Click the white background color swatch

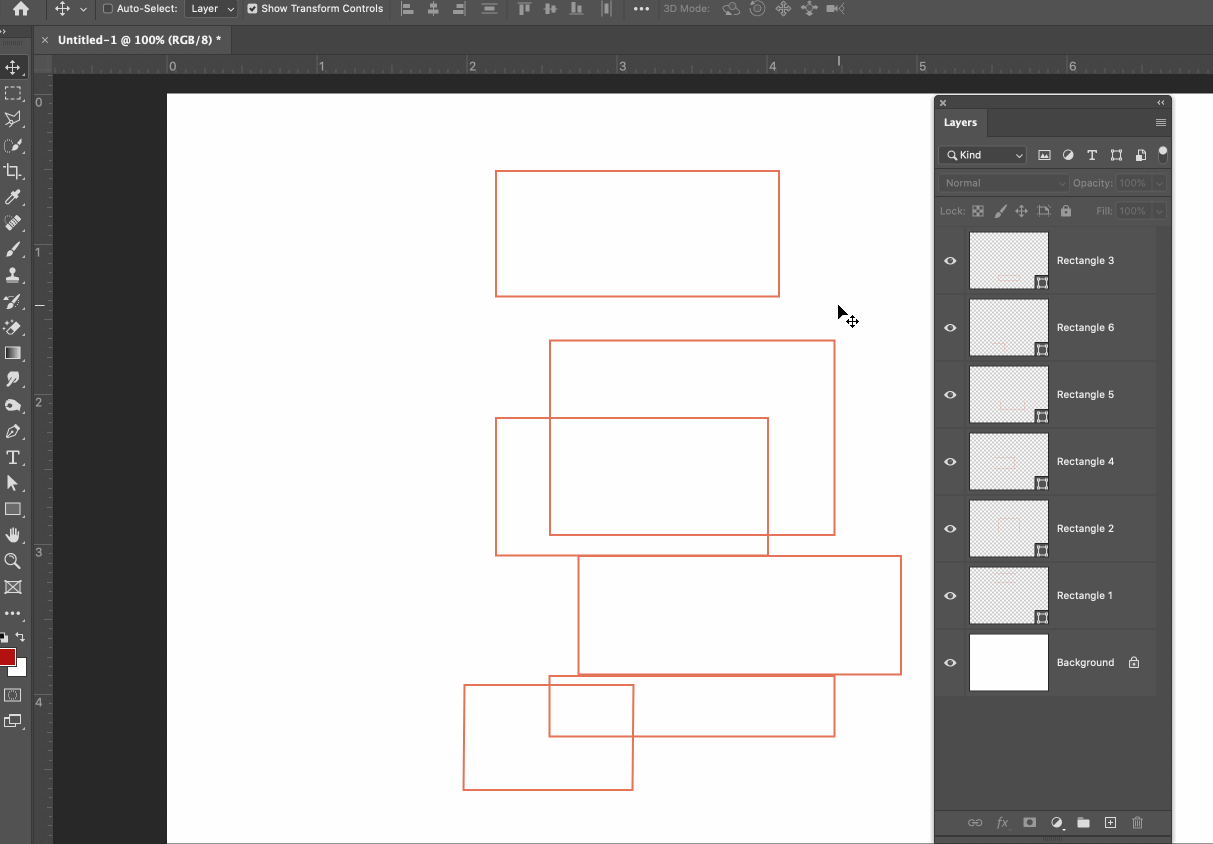[21, 669]
